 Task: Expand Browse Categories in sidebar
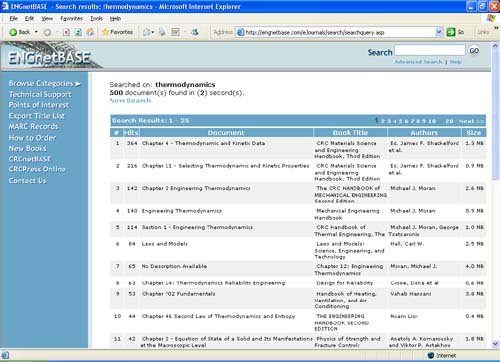(44, 84)
